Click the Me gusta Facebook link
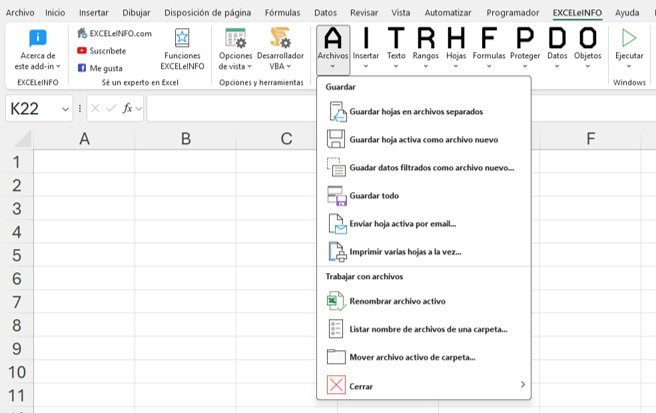 click(100, 68)
